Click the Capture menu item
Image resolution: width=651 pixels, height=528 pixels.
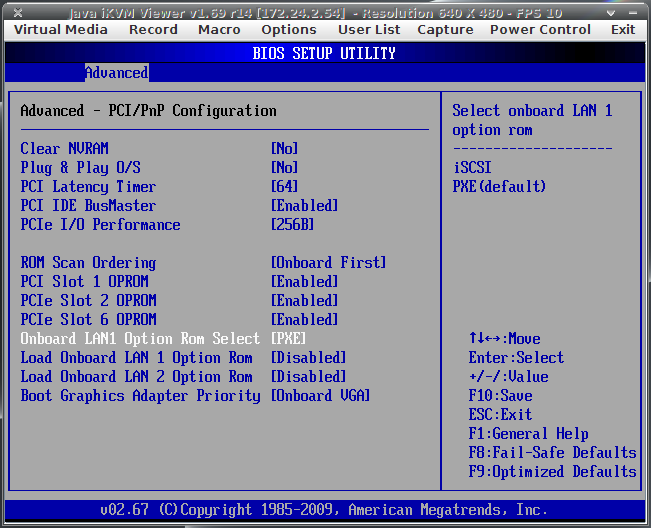pos(445,29)
